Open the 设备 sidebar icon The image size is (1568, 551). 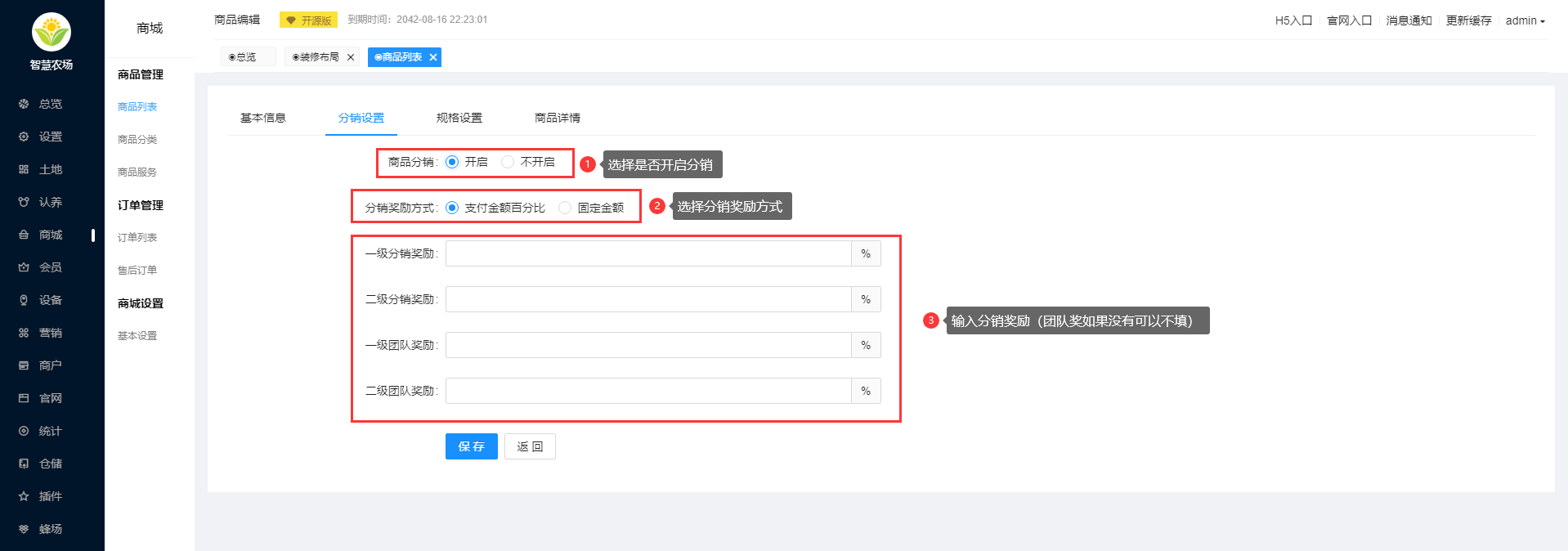pyautogui.click(x=24, y=300)
